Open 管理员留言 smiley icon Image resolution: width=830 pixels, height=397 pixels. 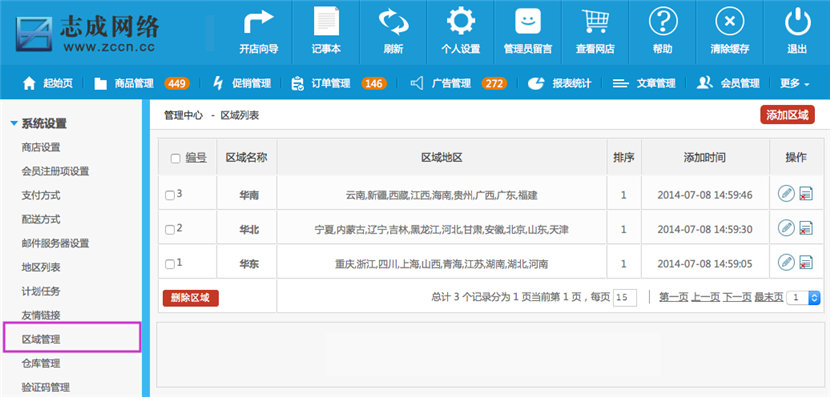[528, 22]
